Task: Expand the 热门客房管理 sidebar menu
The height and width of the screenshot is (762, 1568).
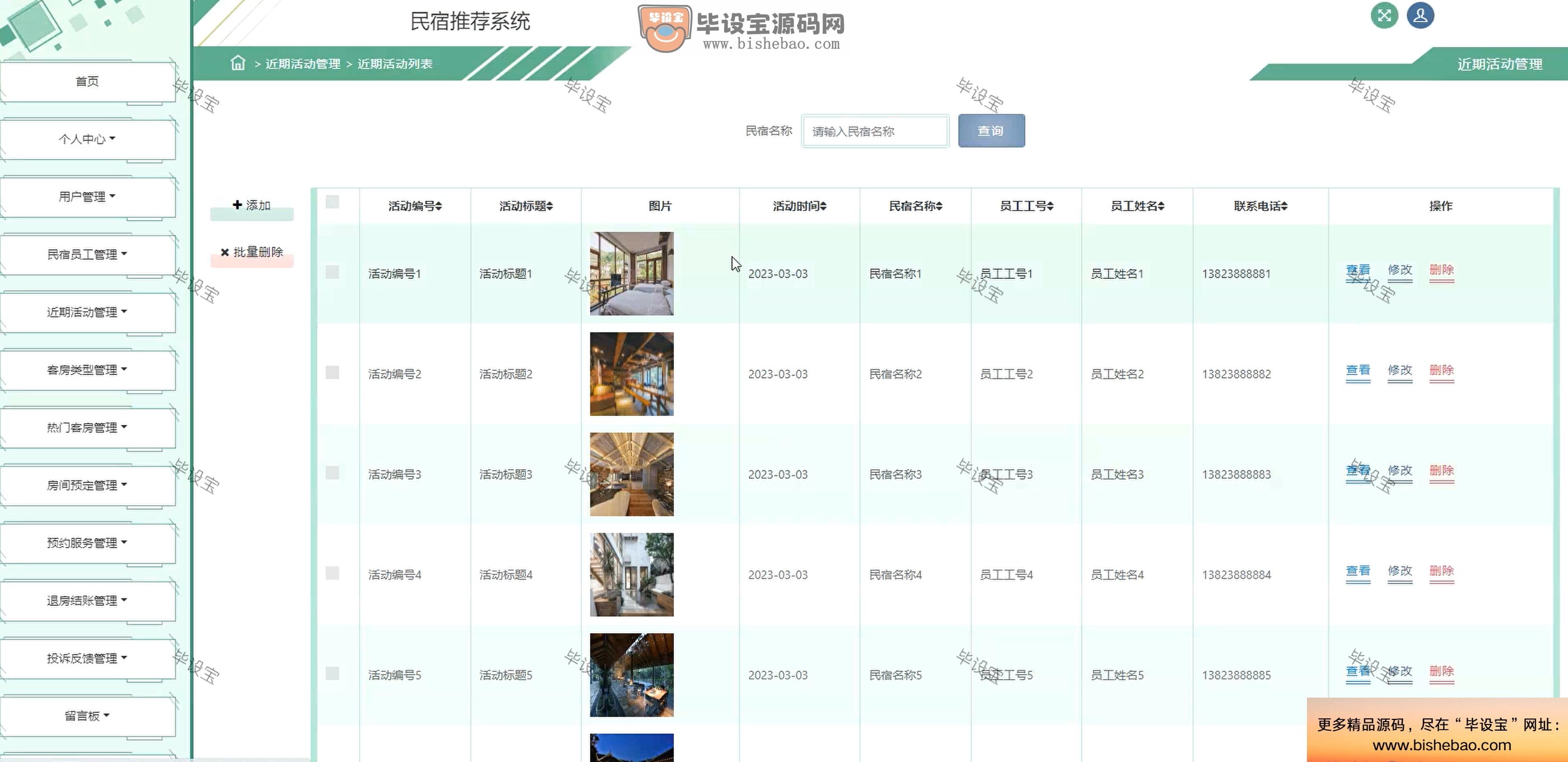Action: pos(87,428)
